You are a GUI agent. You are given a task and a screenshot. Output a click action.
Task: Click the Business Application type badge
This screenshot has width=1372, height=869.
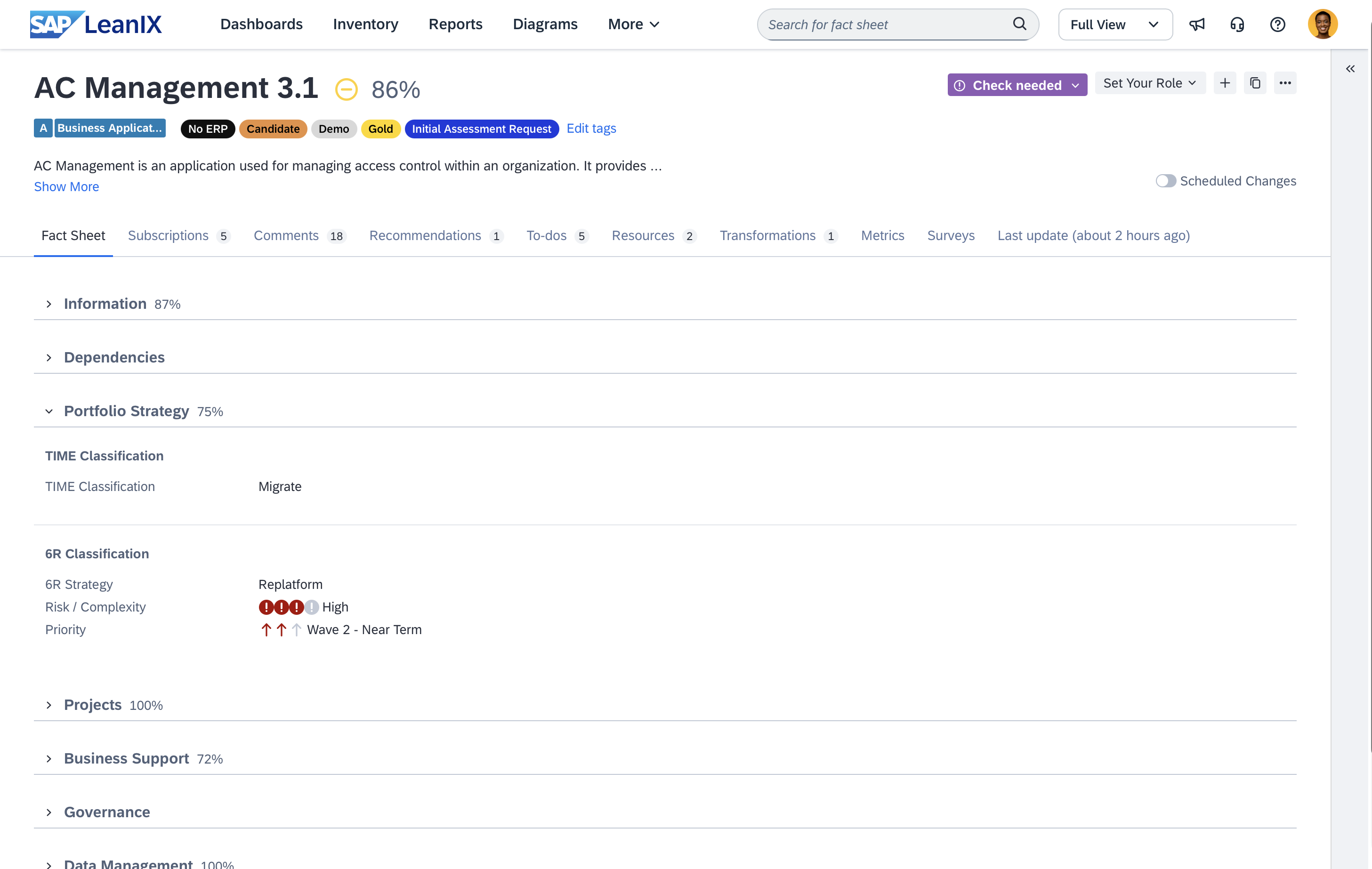click(x=100, y=128)
